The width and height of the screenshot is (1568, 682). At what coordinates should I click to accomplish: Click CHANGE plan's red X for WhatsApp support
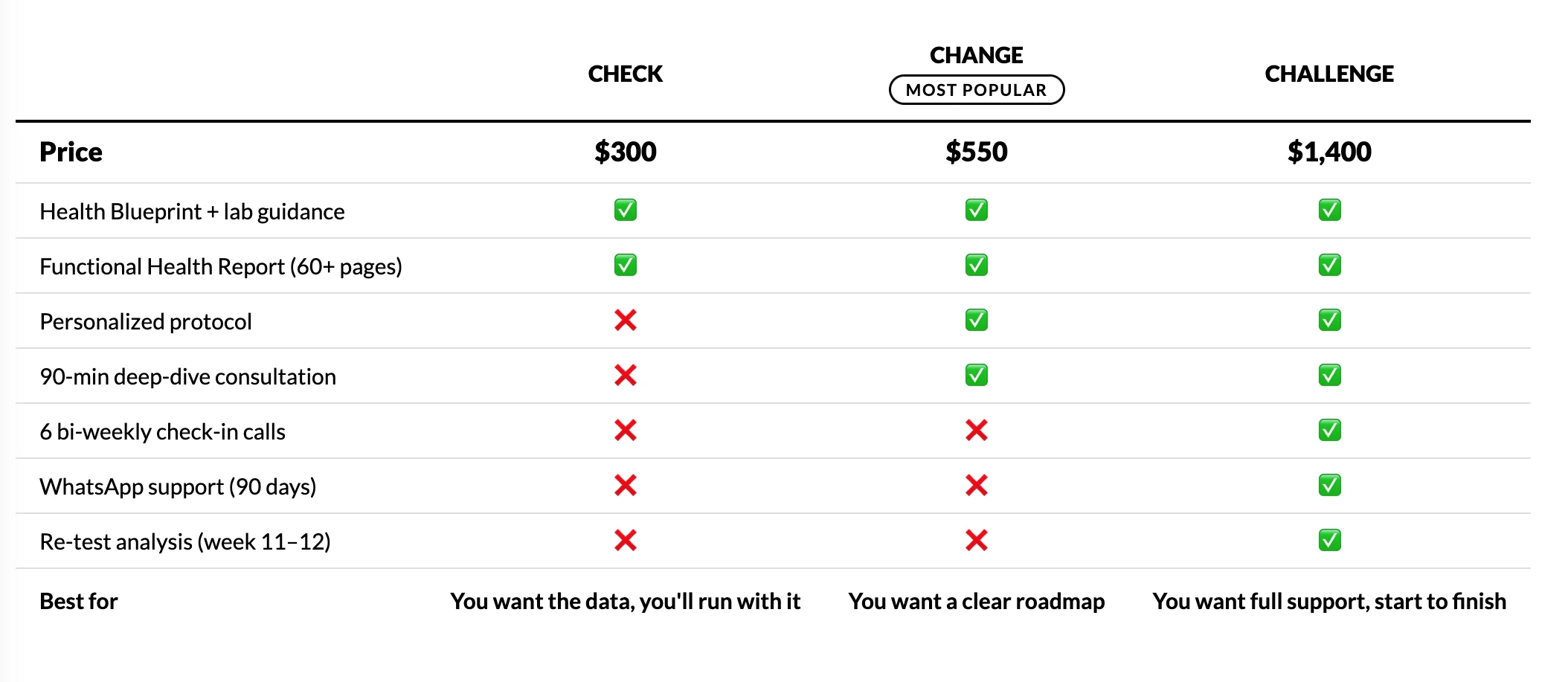pos(977,486)
